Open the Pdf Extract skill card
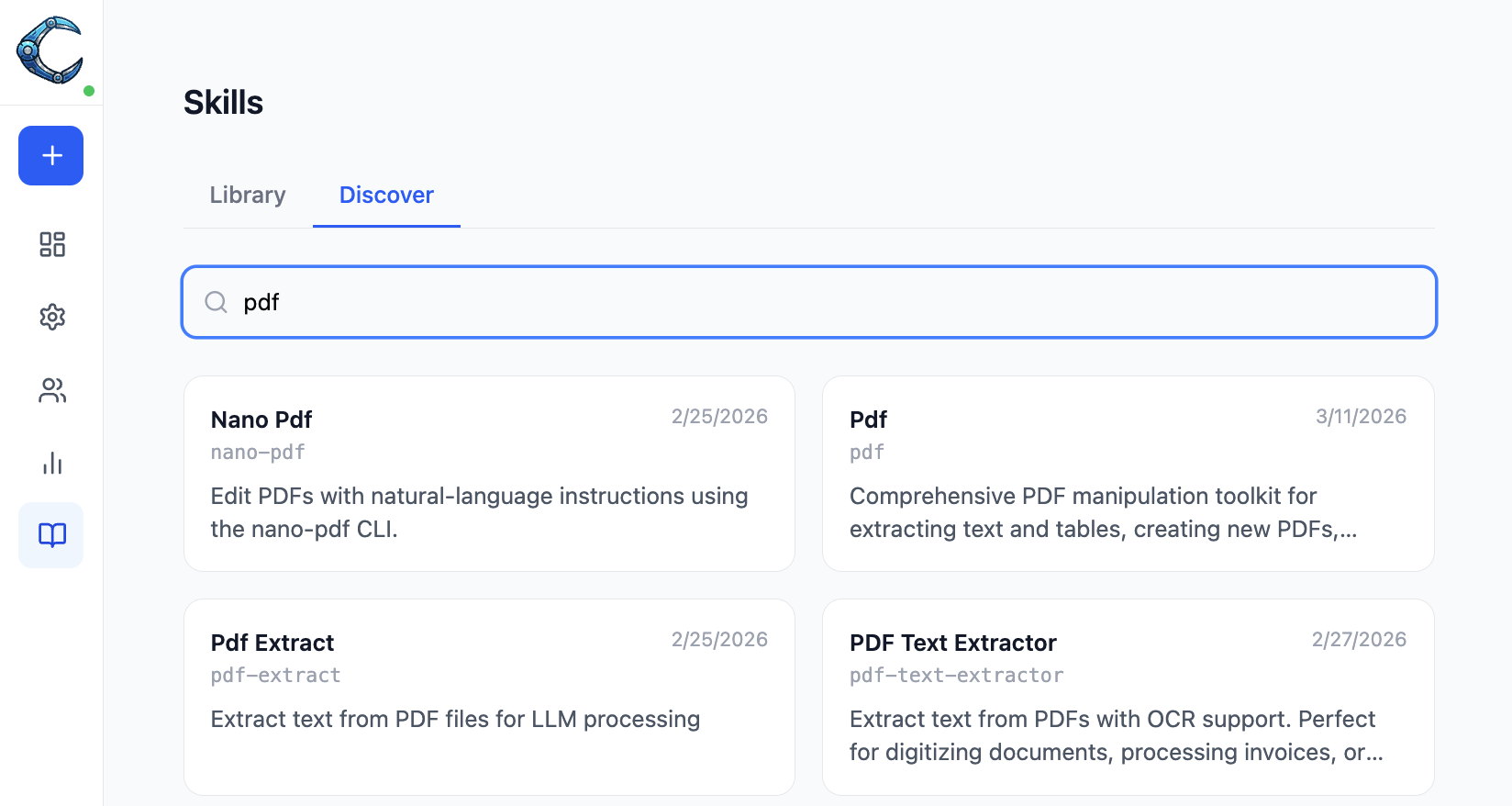The image size is (1512, 806). pyautogui.click(x=489, y=697)
